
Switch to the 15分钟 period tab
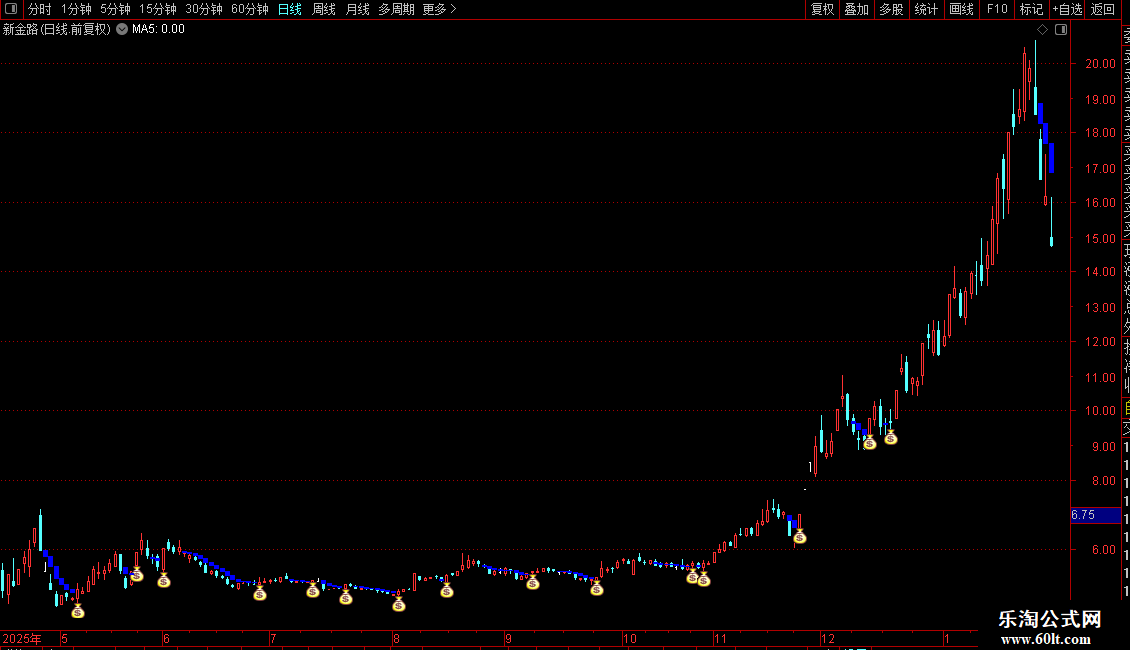(x=158, y=9)
